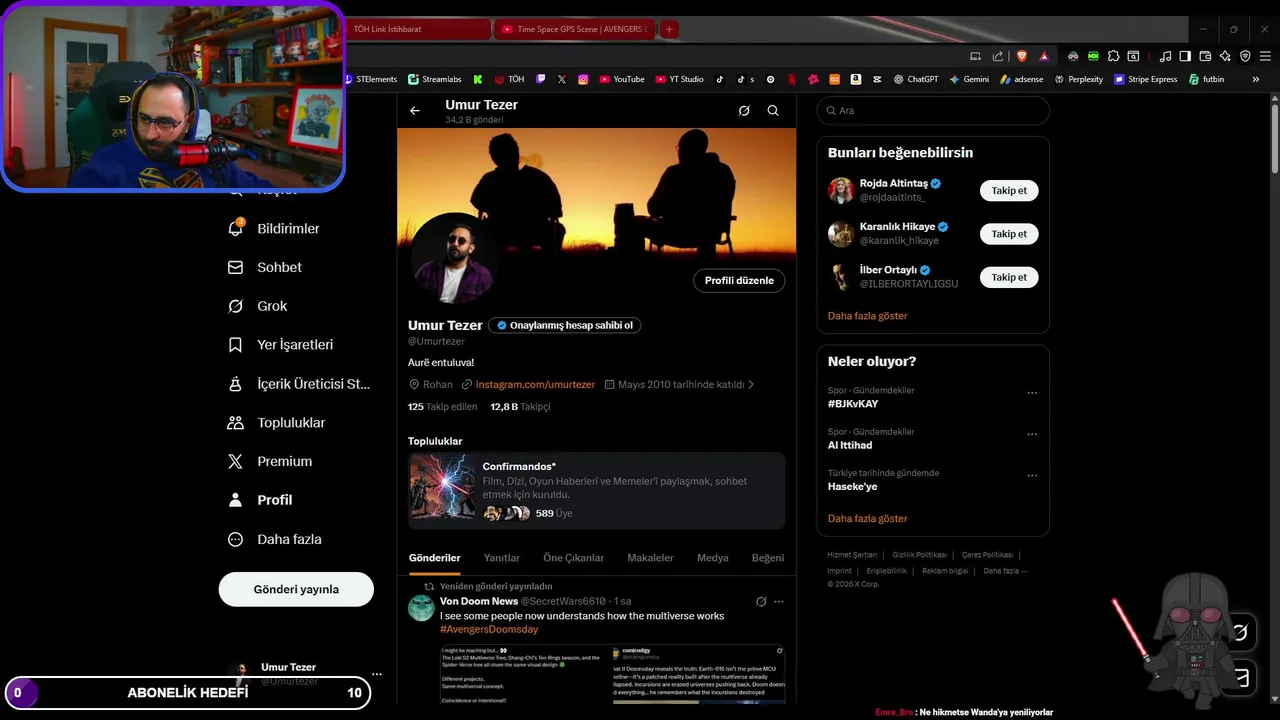Open İçerik Üreticisi Stüdyosu
The width and height of the screenshot is (1280, 720).
tap(299, 384)
